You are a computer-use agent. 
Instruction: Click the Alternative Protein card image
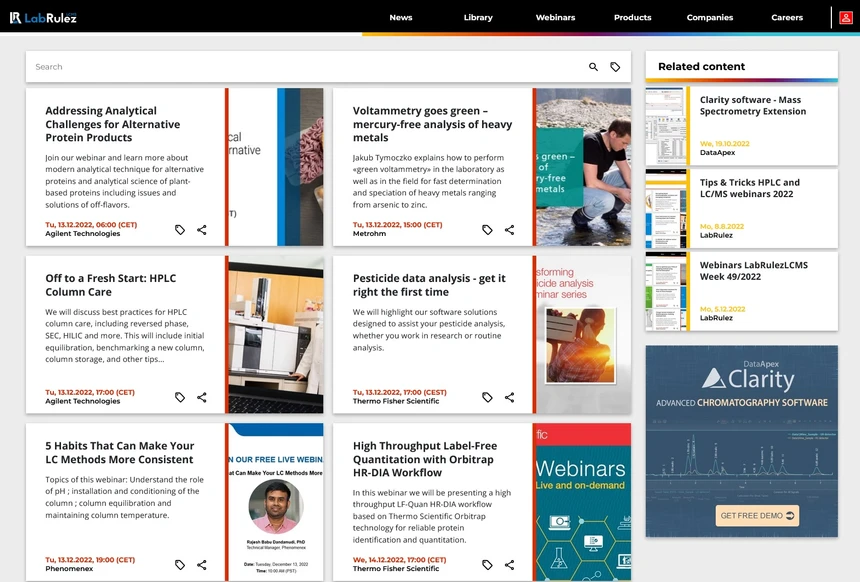point(276,167)
